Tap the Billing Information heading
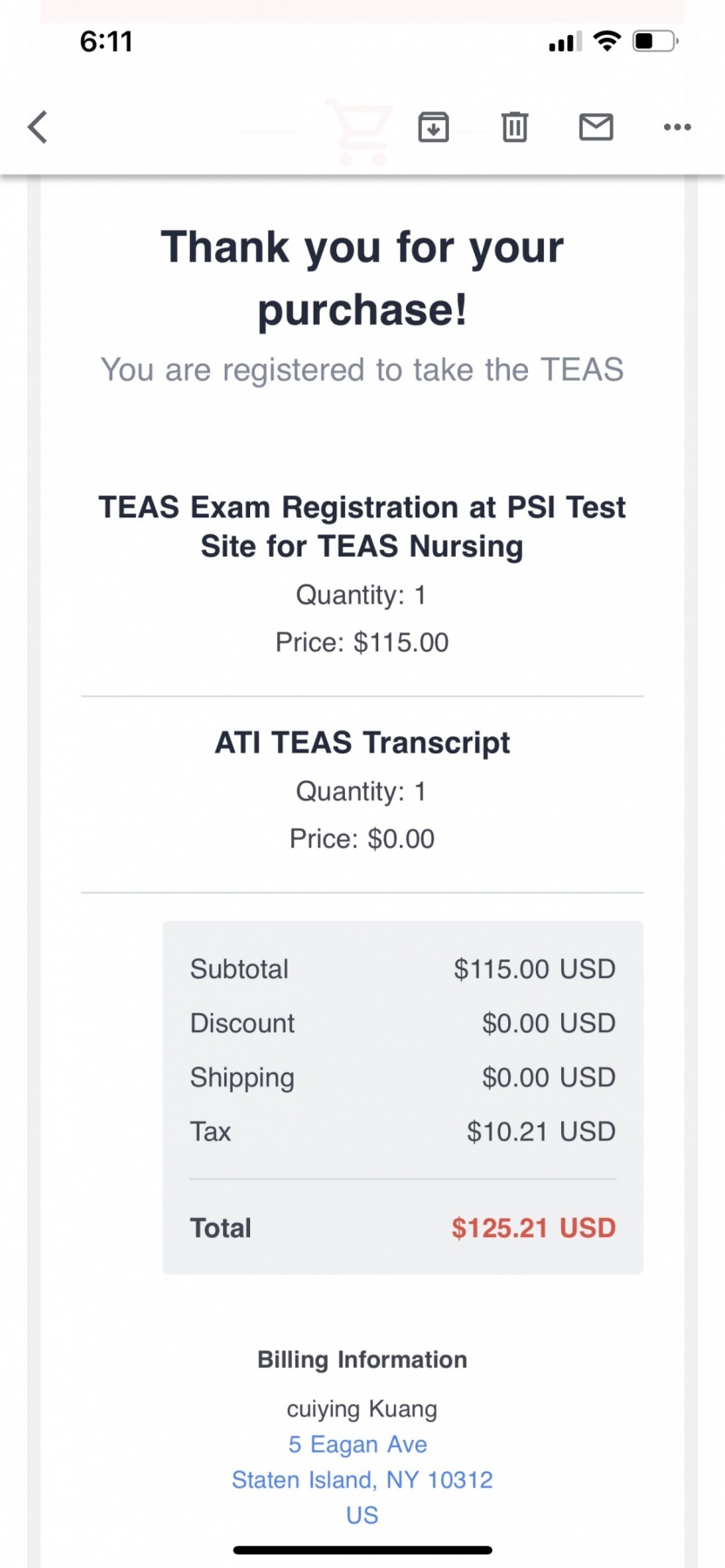The width and height of the screenshot is (725, 1568). point(362,1360)
